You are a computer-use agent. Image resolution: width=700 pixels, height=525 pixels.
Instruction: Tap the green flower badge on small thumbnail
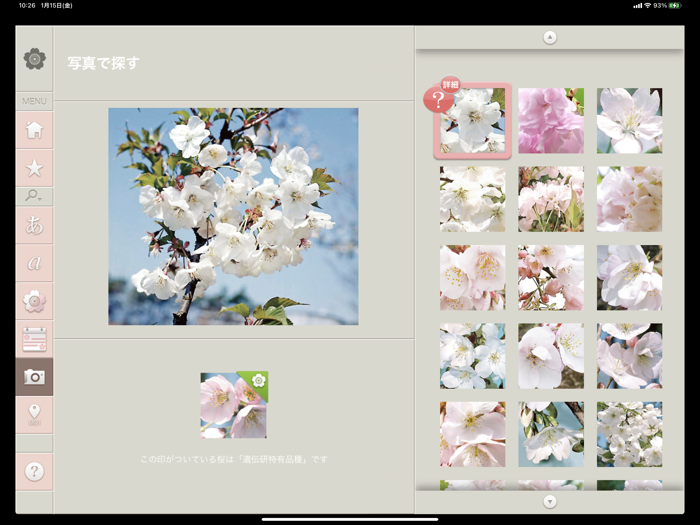[x=257, y=382]
